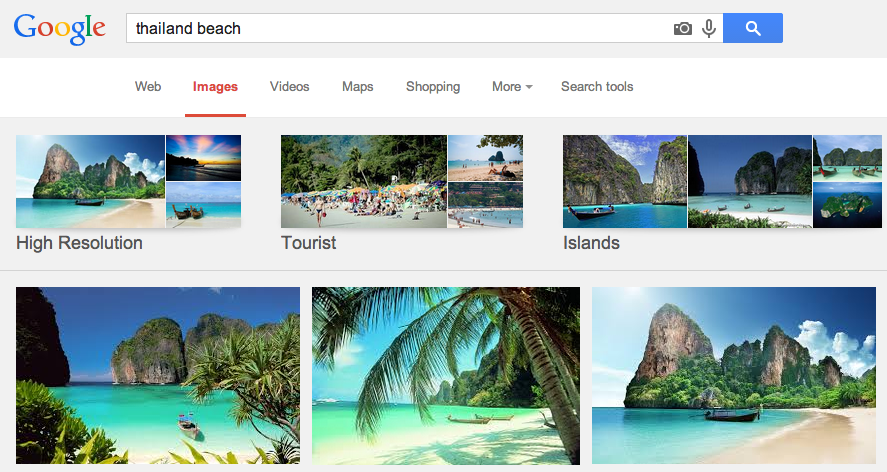Open Search tools options
The height and width of the screenshot is (472, 887).
point(597,87)
